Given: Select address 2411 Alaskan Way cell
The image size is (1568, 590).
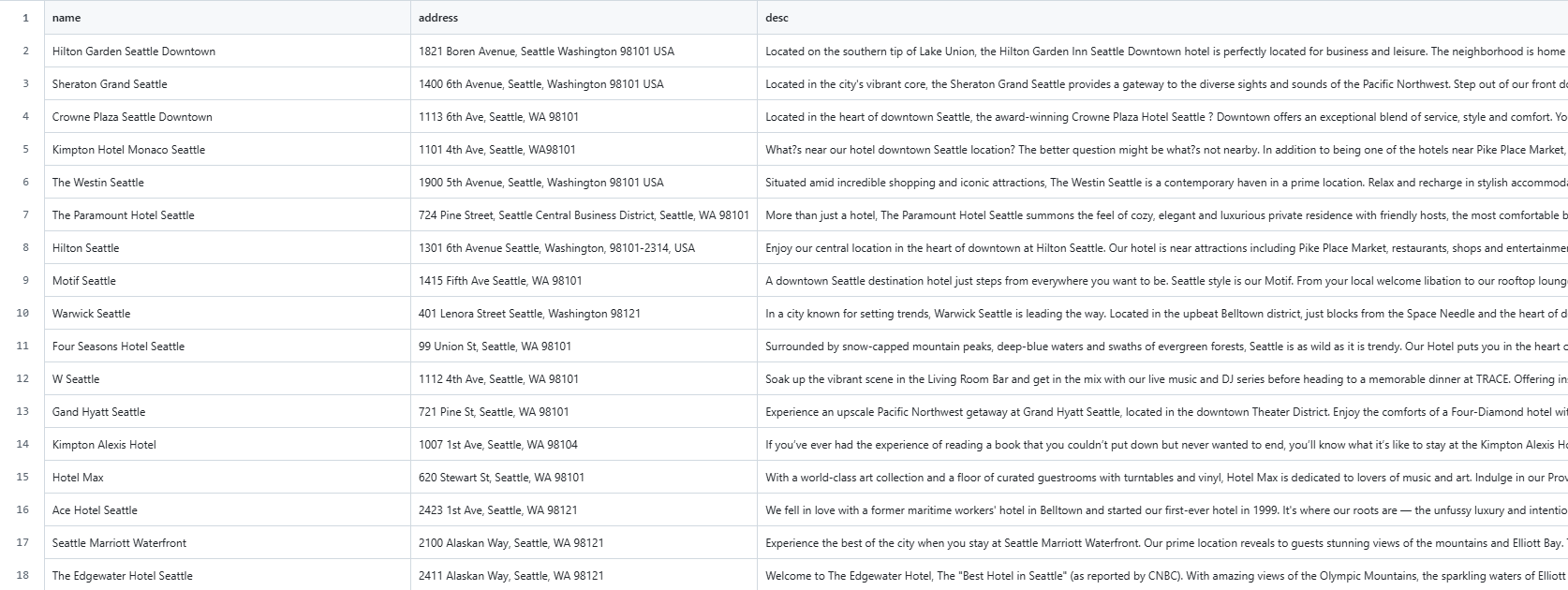Looking at the screenshot, I should click(584, 576).
